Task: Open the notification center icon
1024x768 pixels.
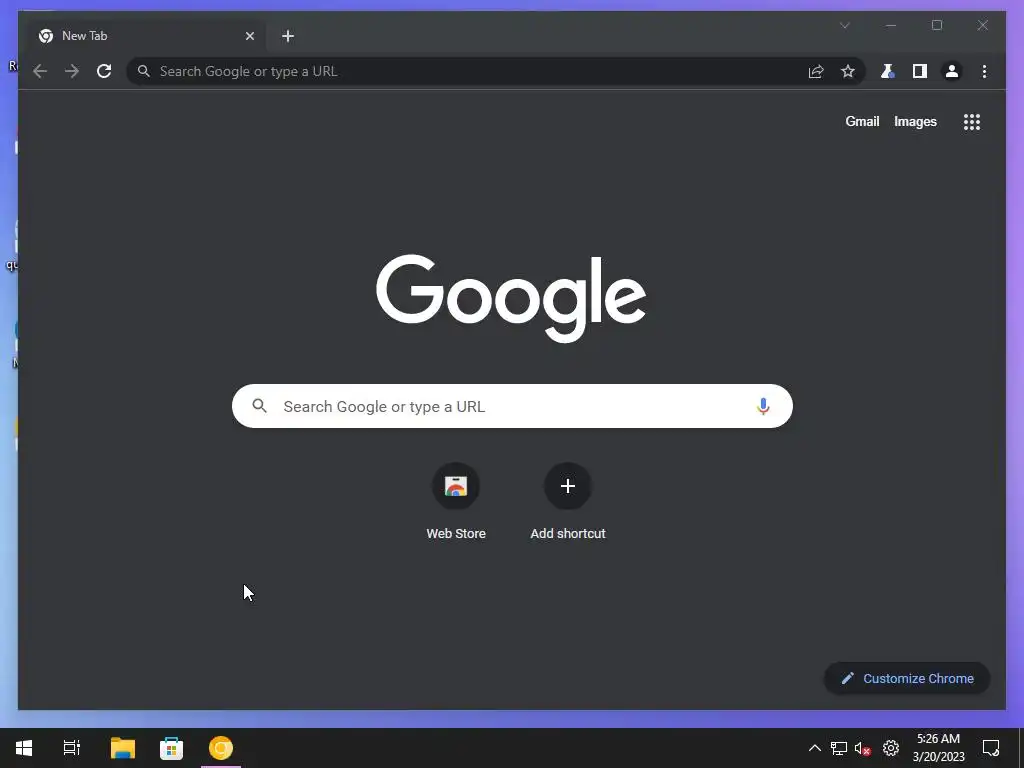Action: click(x=991, y=748)
